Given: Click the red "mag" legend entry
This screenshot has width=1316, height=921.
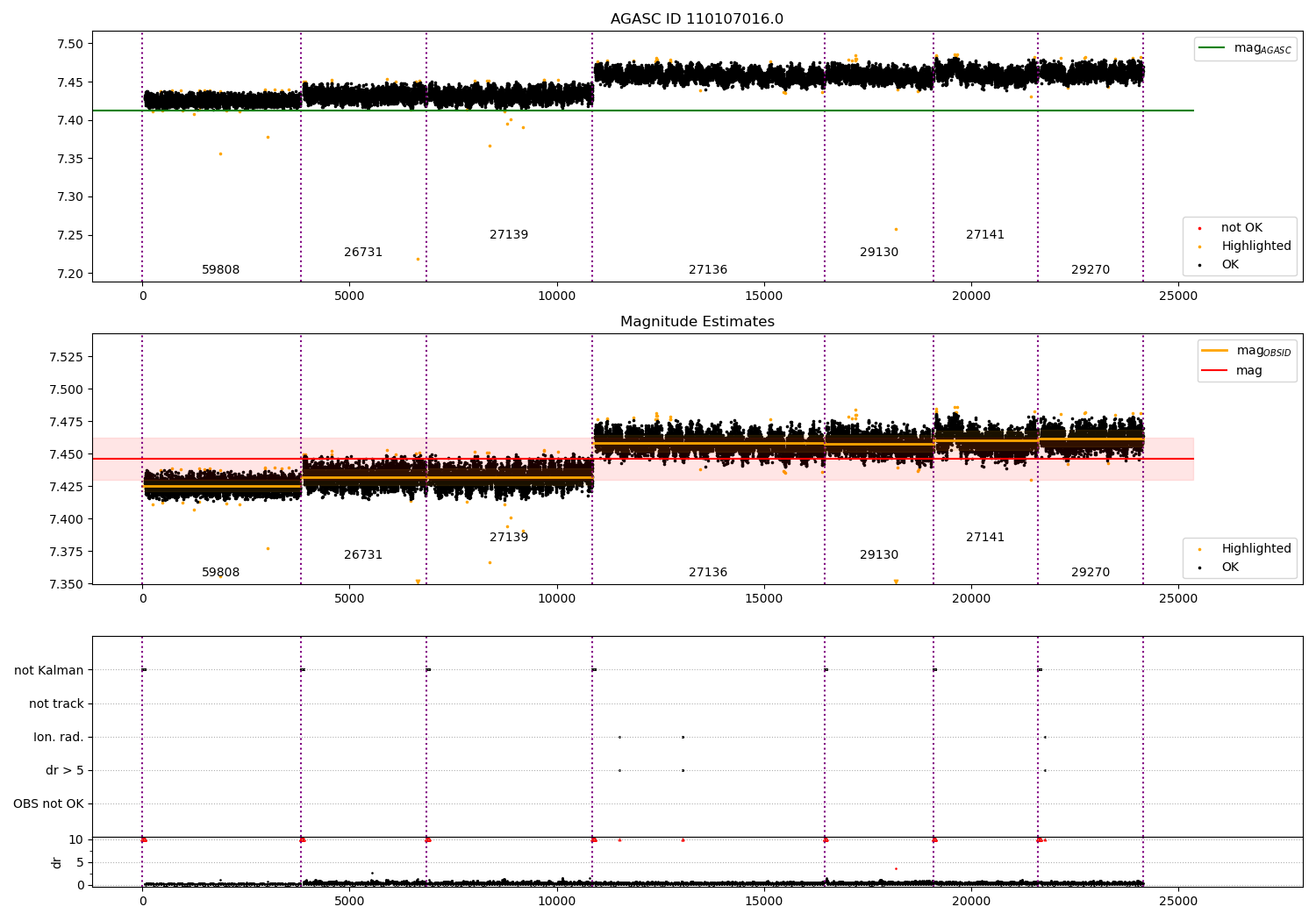Looking at the screenshot, I should tap(1233, 371).
